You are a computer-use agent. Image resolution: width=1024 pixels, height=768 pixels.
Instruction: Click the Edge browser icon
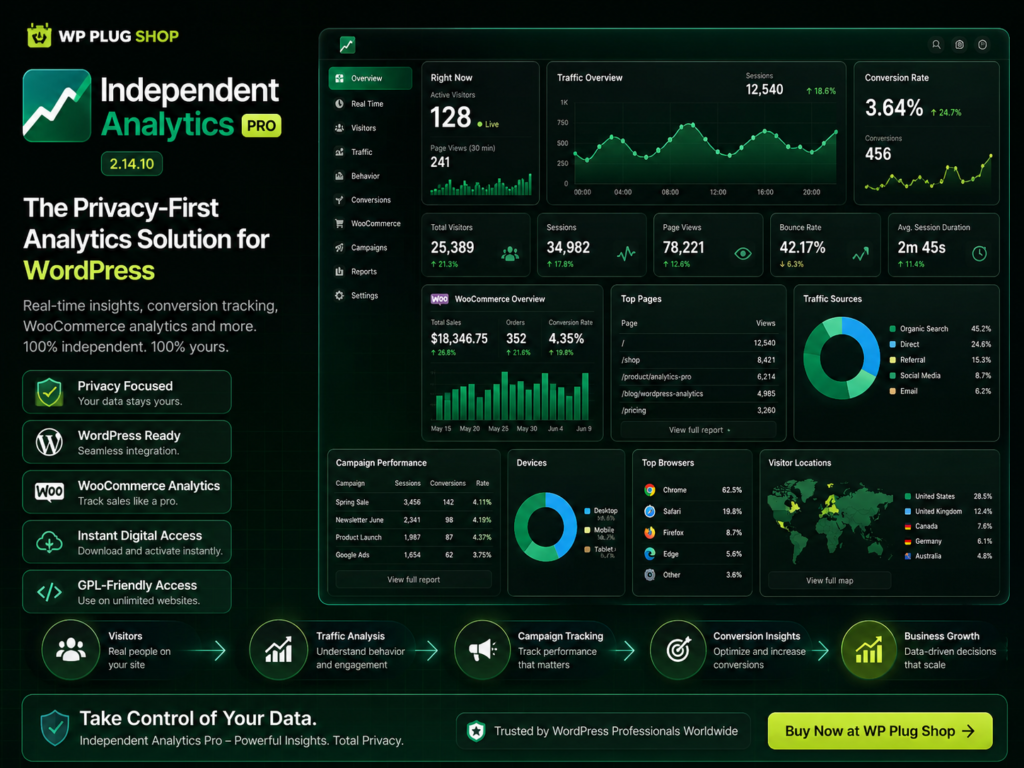[x=650, y=554]
